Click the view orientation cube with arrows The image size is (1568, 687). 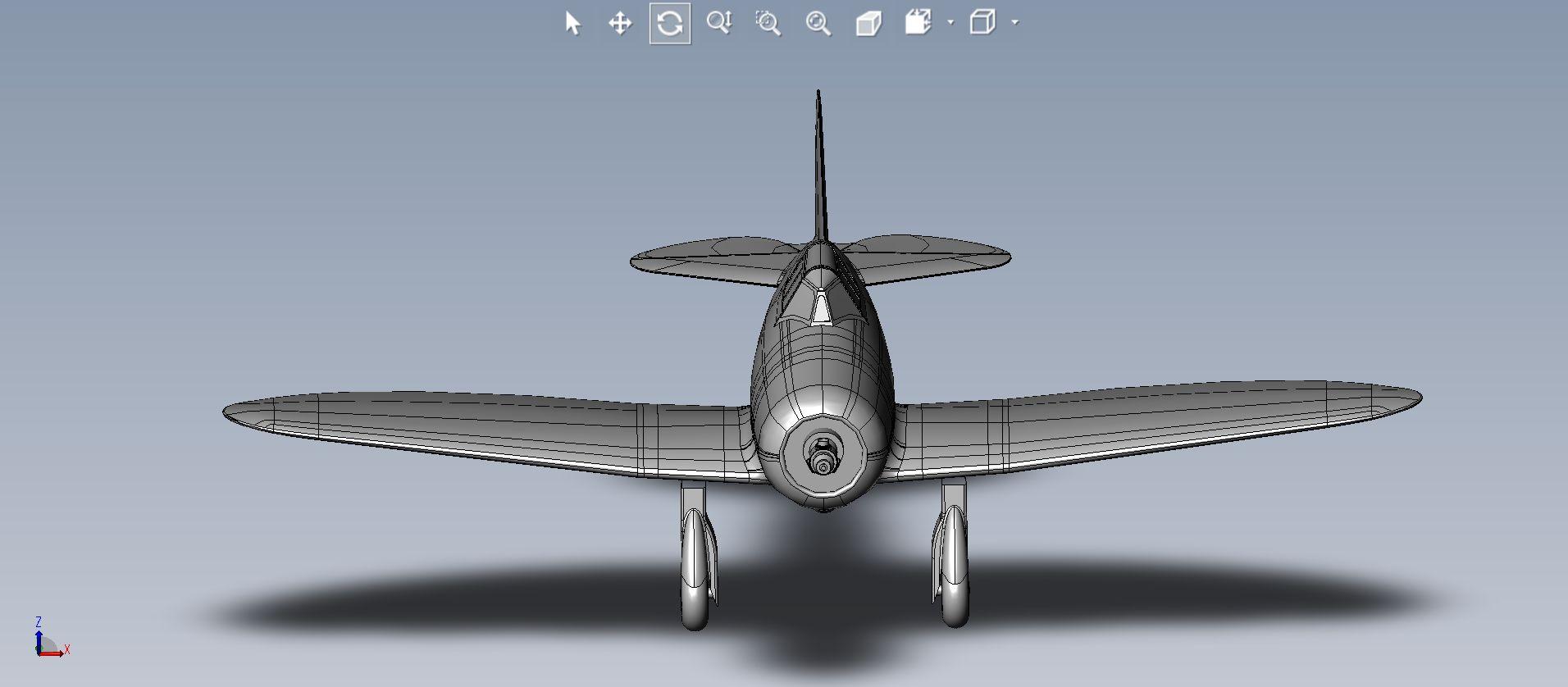pyautogui.click(x=918, y=22)
